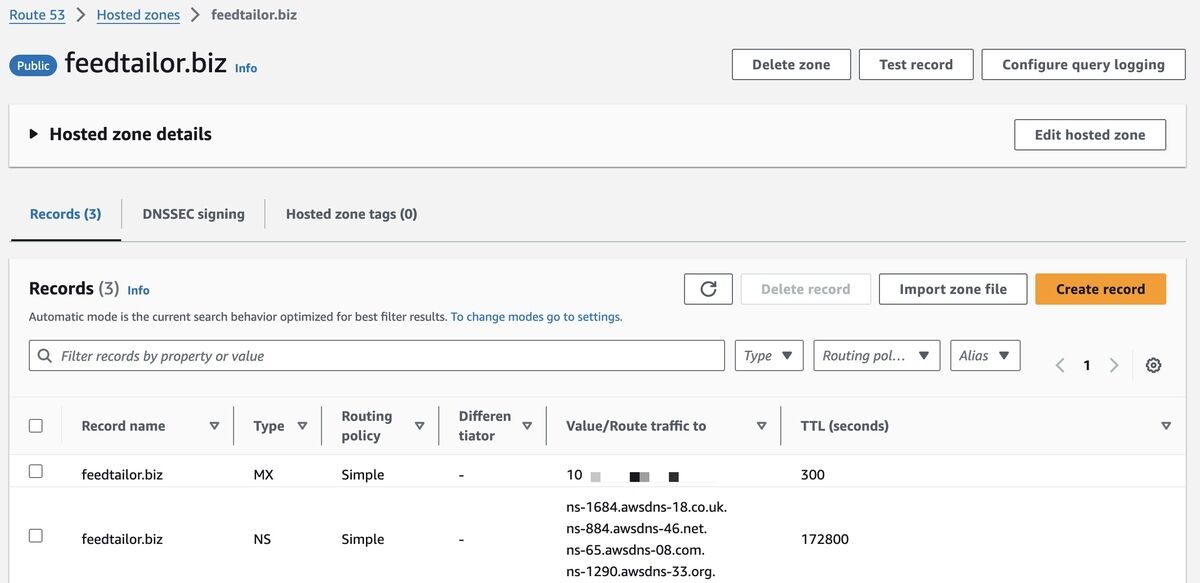Click Simple routing policy in NS row
1200x583 pixels.
[363, 539]
